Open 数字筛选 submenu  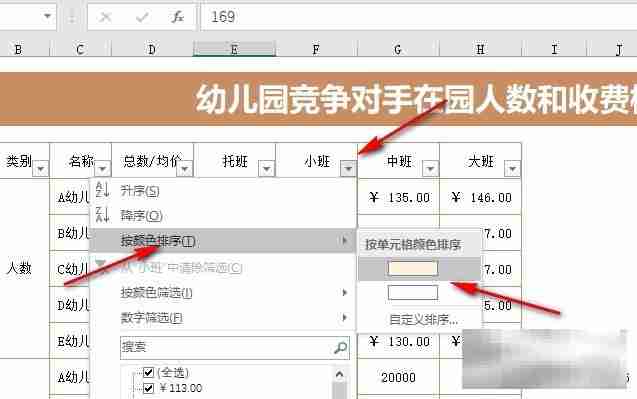coord(223,317)
